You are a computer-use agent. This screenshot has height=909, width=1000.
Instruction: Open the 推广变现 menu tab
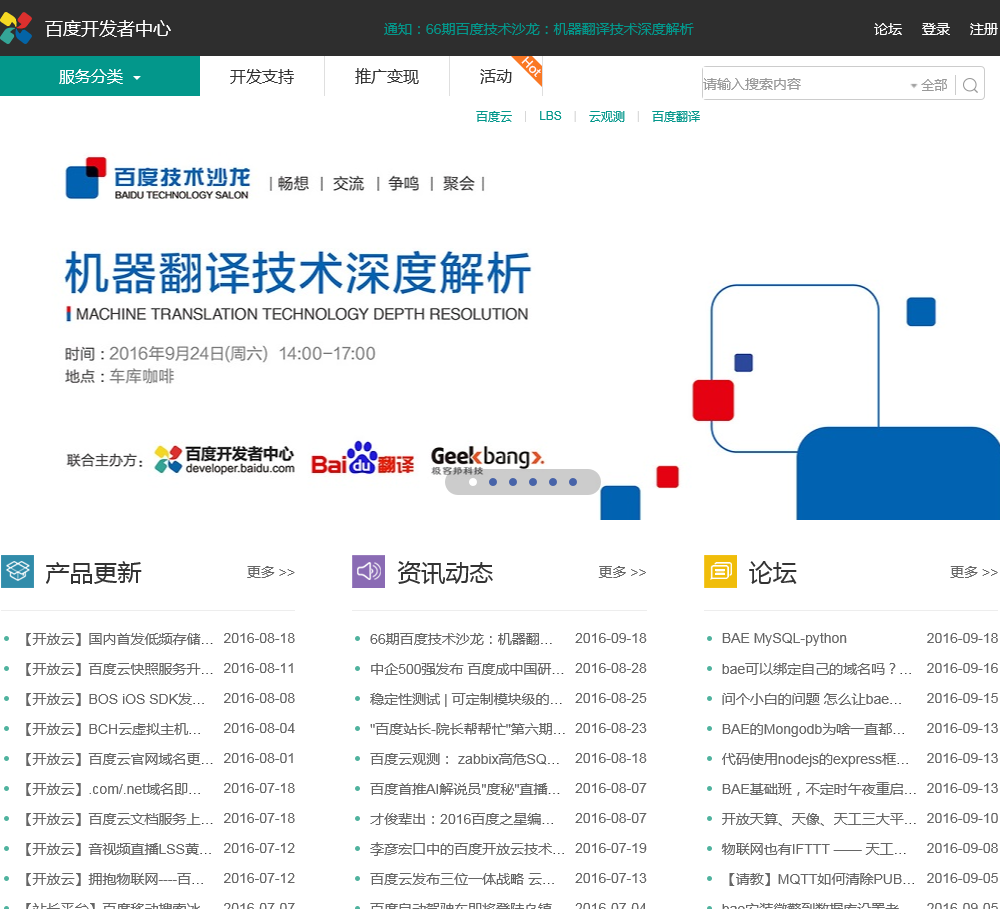pos(386,77)
